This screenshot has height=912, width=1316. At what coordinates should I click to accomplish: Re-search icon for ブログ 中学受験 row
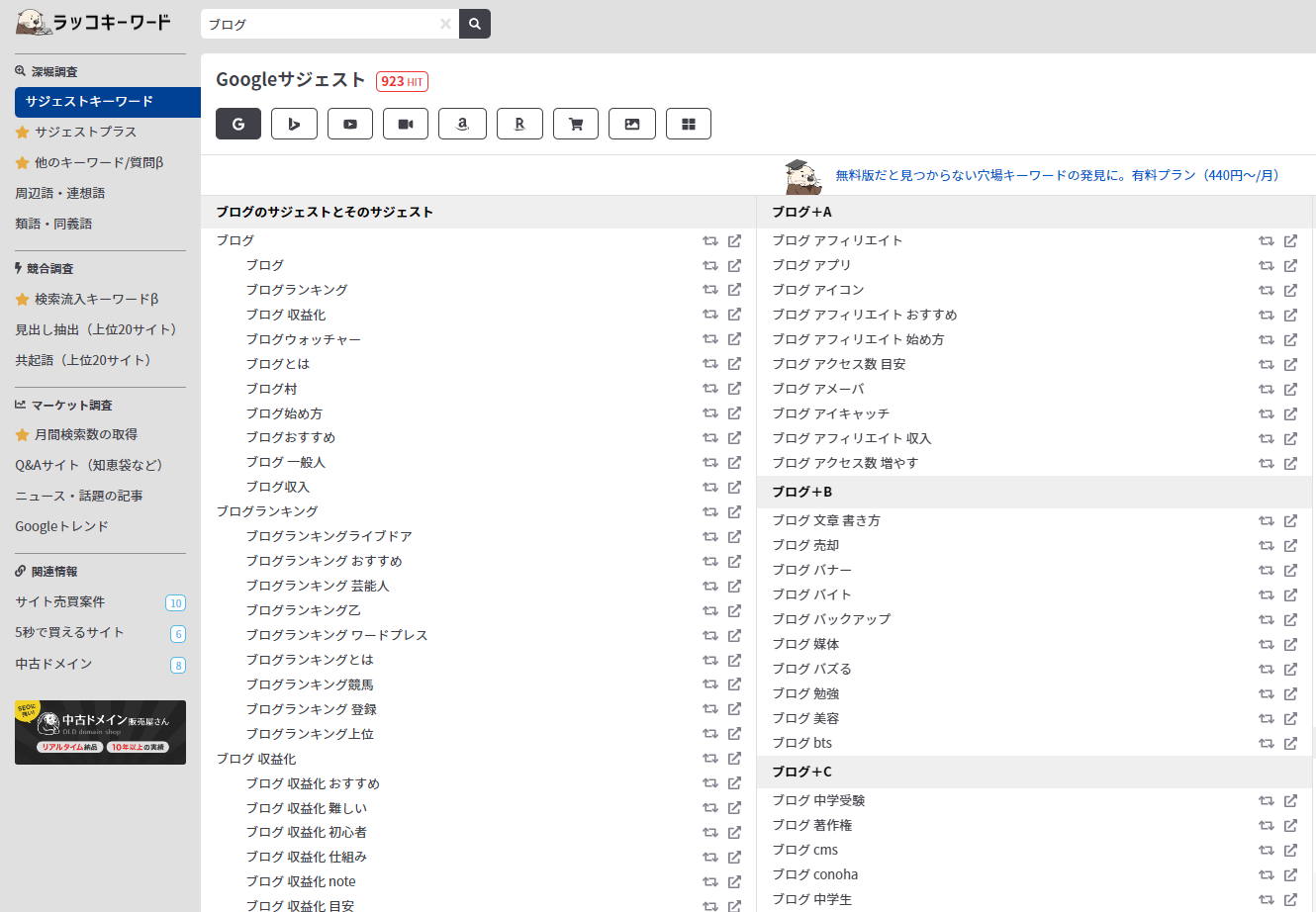pyautogui.click(x=1267, y=800)
